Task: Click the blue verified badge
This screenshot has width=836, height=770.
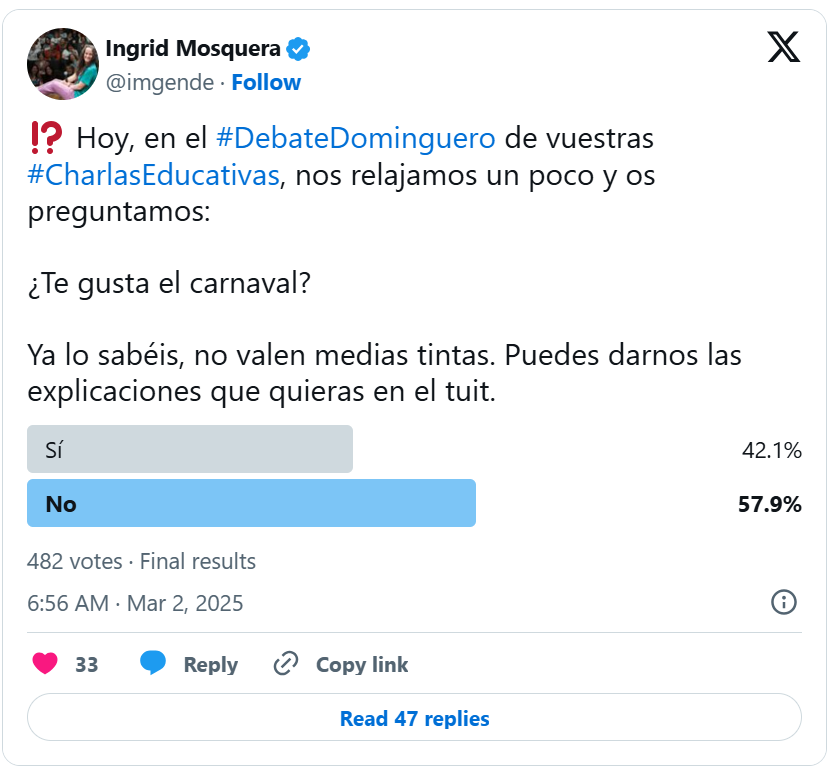Action: point(298,48)
